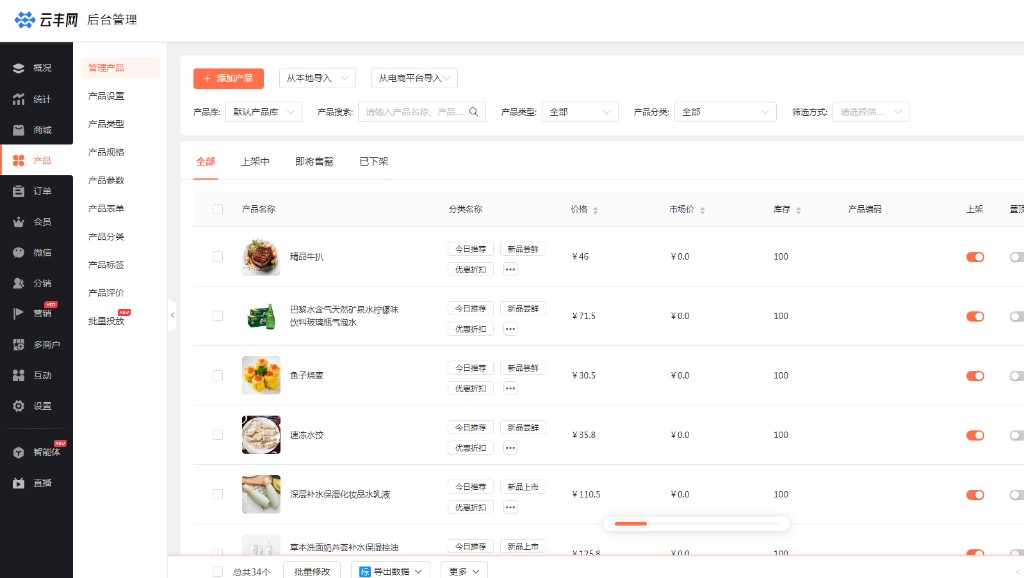
Task: Switch to the 即将售罄 tab
Action: pyautogui.click(x=314, y=161)
